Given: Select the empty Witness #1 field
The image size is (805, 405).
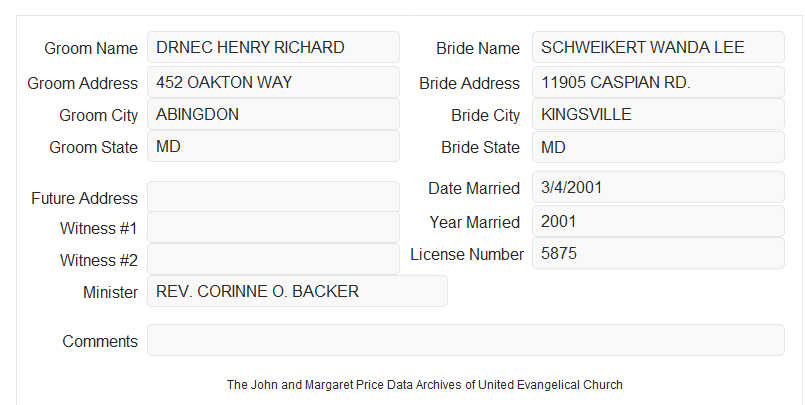Looking at the screenshot, I should click(273, 227).
